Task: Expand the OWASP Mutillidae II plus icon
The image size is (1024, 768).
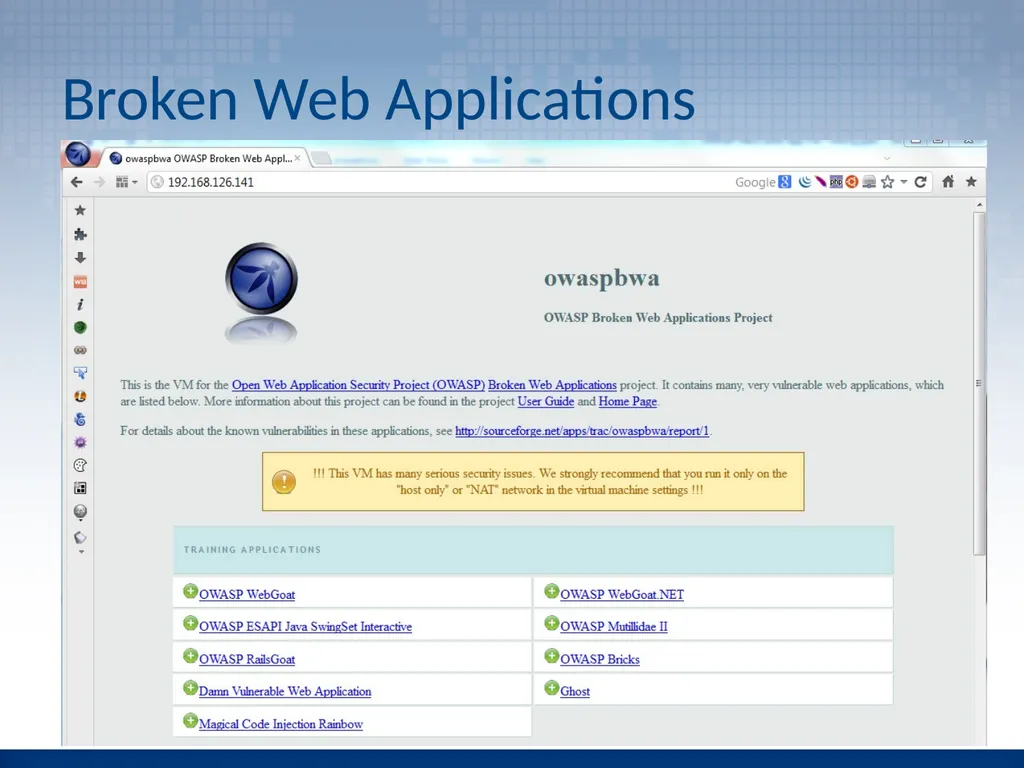Action: tap(552, 623)
